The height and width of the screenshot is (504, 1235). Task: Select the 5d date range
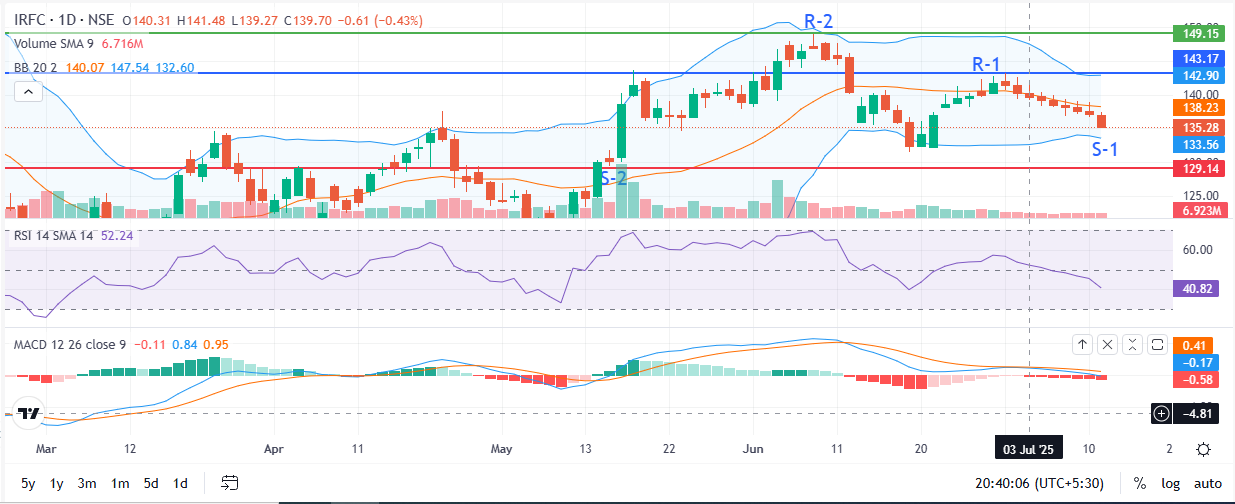(151, 483)
